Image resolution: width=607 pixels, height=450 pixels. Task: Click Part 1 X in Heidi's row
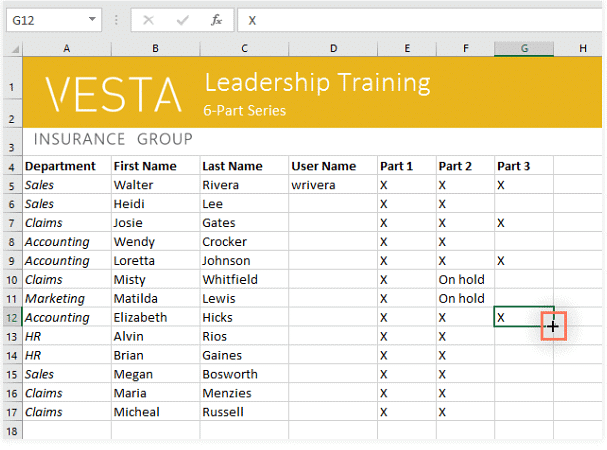tap(407, 204)
